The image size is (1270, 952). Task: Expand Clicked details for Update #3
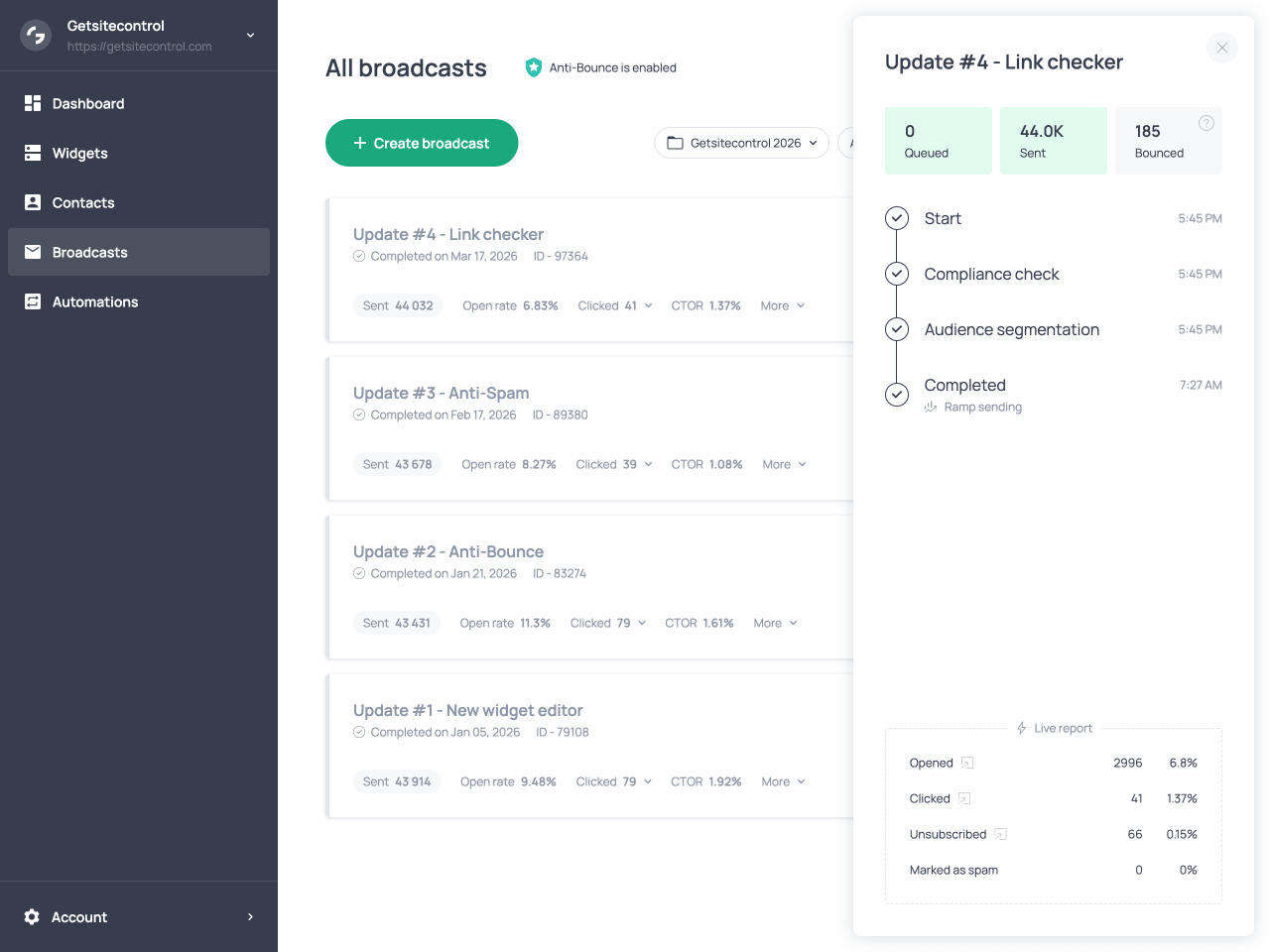(614, 464)
